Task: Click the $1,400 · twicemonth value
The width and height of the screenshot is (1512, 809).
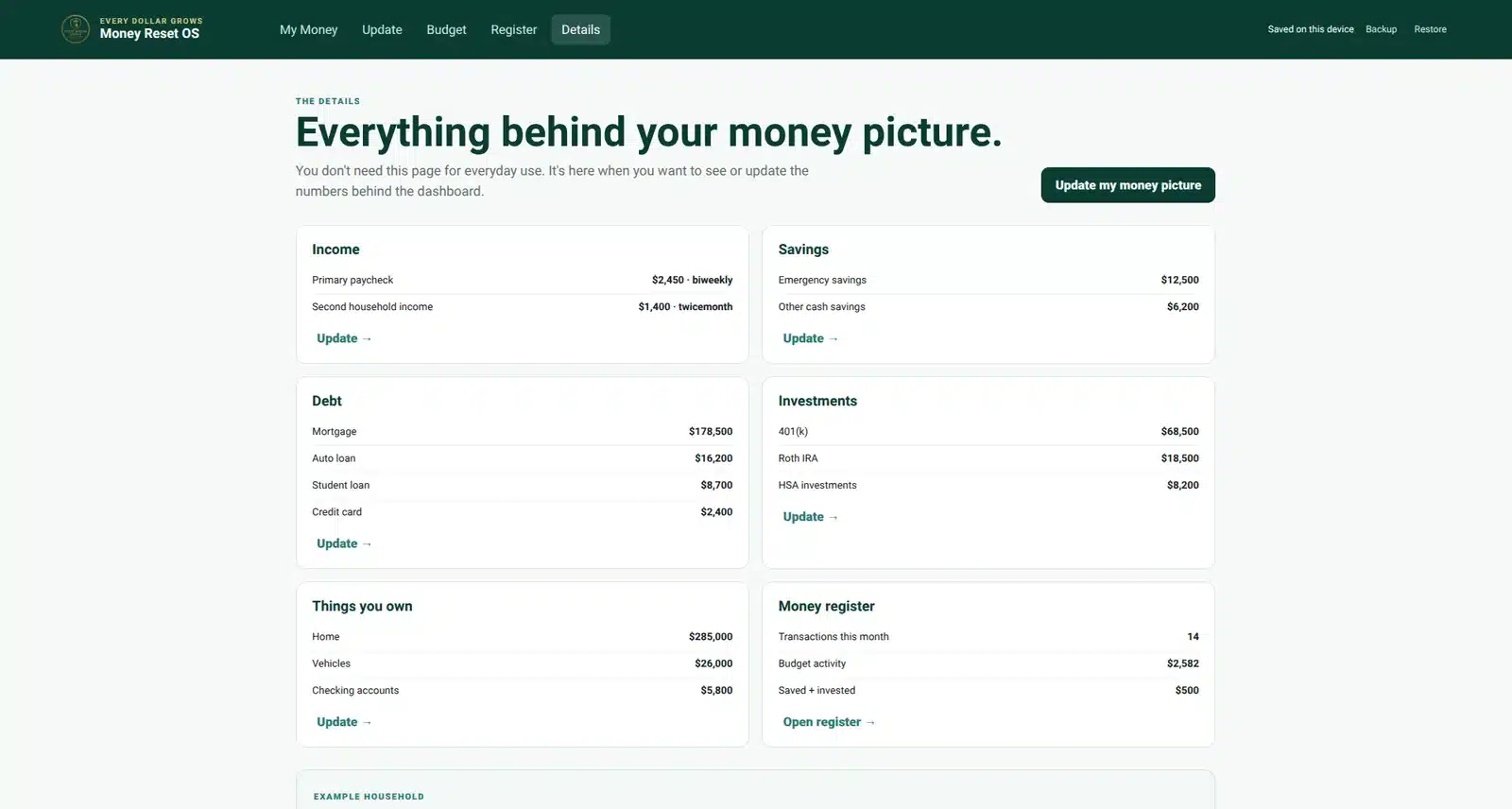Action: pyautogui.click(x=685, y=307)
